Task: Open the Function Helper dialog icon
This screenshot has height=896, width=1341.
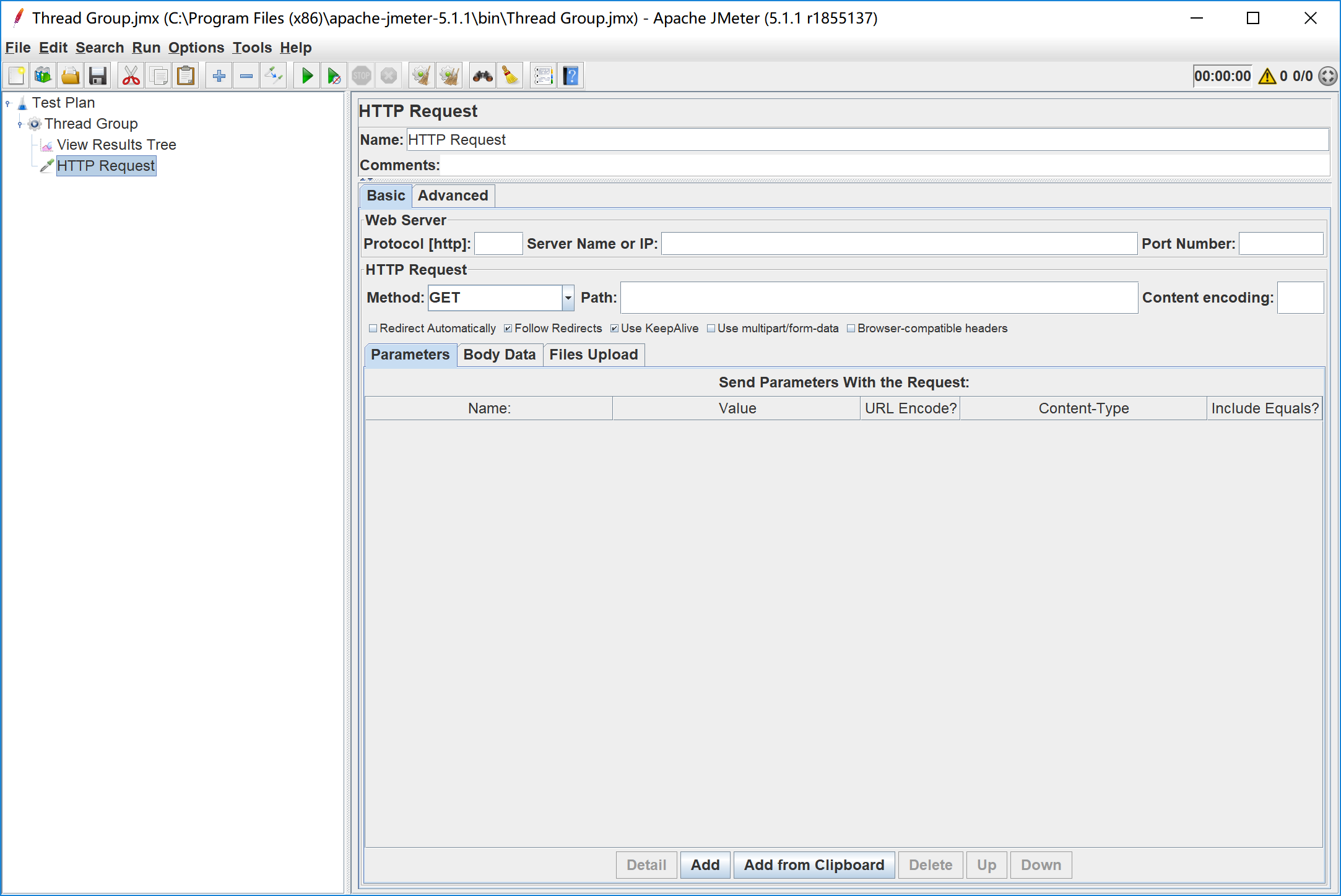Action: [x=543, y=76]
